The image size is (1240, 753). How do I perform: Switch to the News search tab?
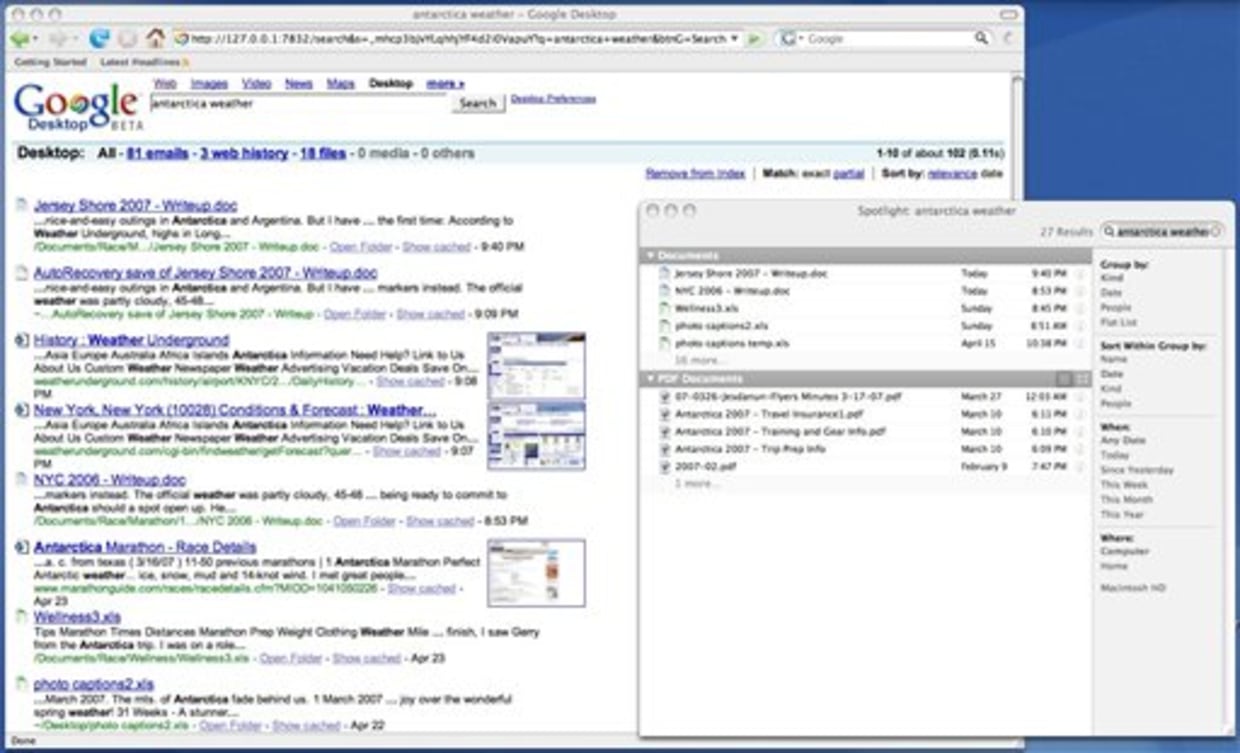tap(299, 84)
